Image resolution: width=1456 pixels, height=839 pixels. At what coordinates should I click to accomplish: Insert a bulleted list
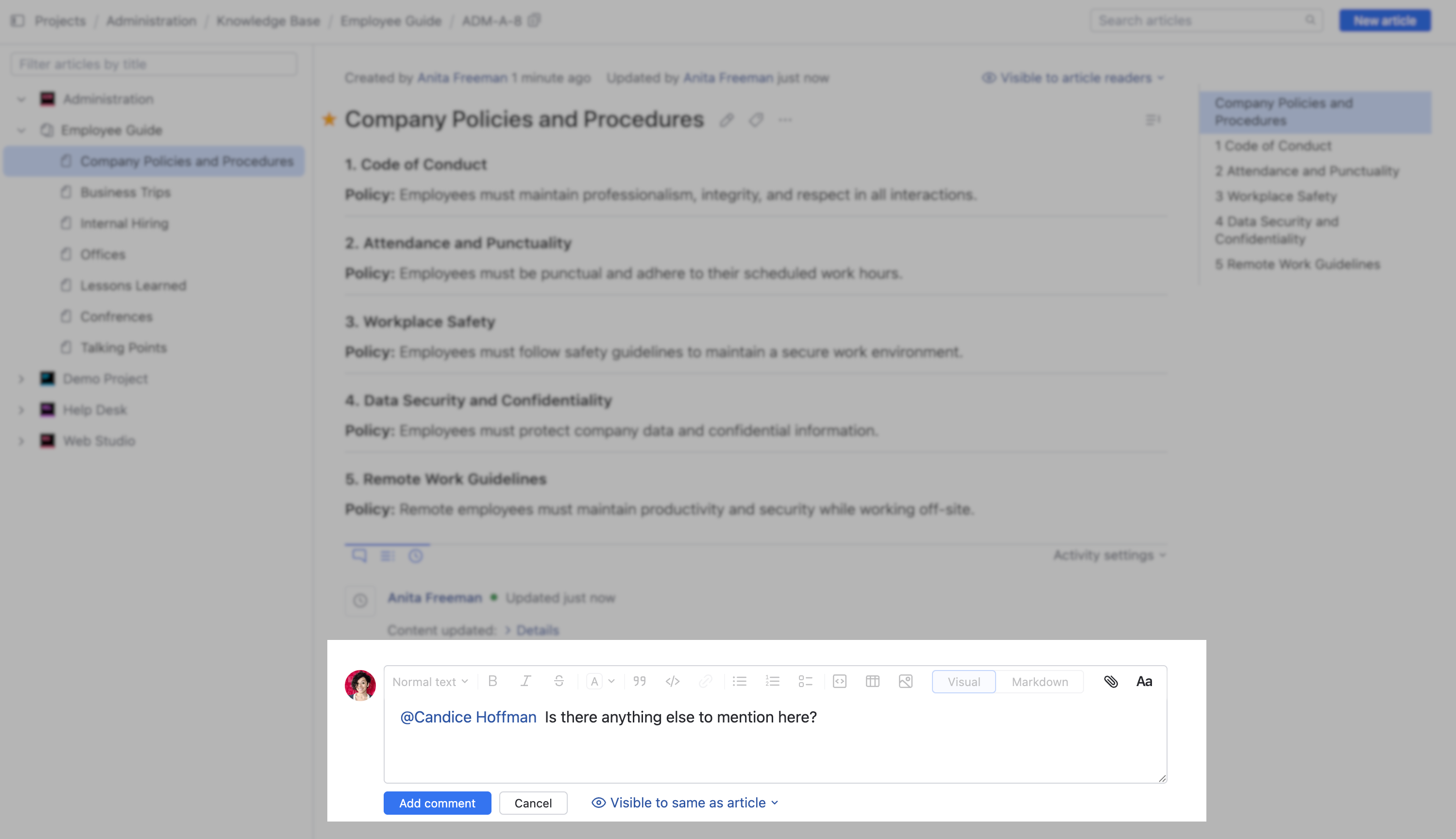point(740,681)
